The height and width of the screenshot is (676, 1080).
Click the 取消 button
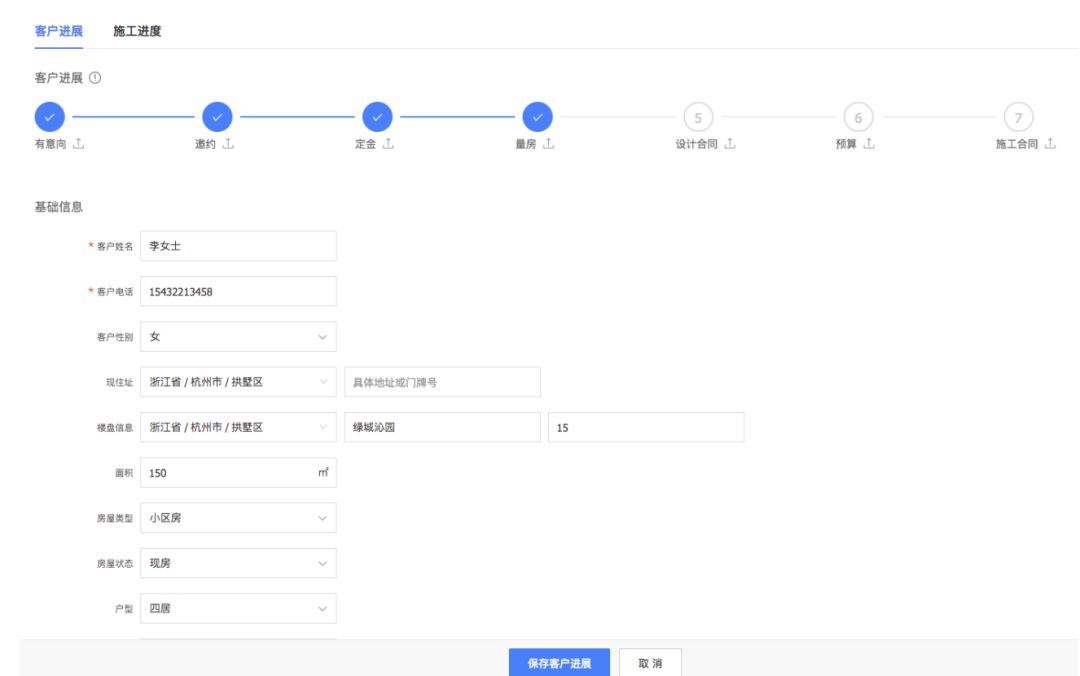(650, 663)
